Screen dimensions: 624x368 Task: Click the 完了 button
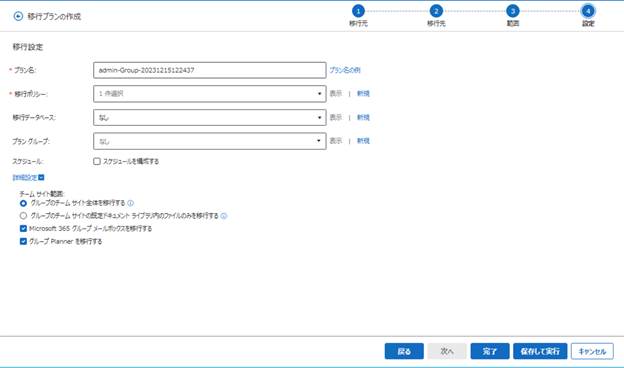tap(489, 351)
